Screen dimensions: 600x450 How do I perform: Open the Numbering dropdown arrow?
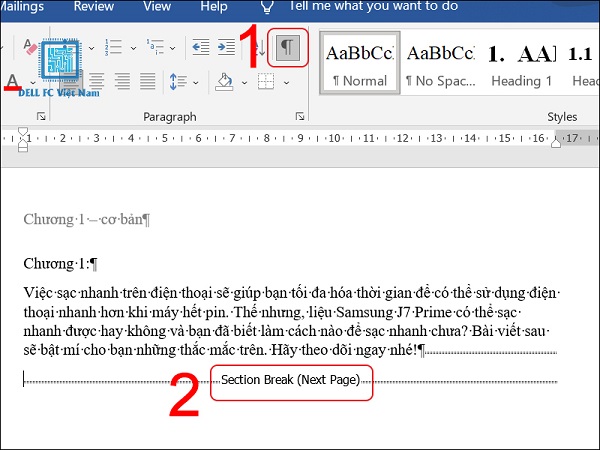click(x=133, y=48)
